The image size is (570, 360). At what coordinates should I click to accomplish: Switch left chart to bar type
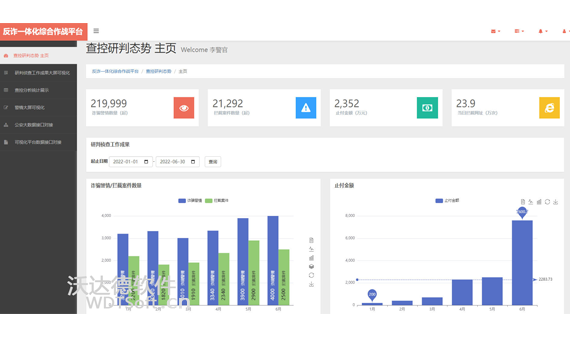pos(311,258)
